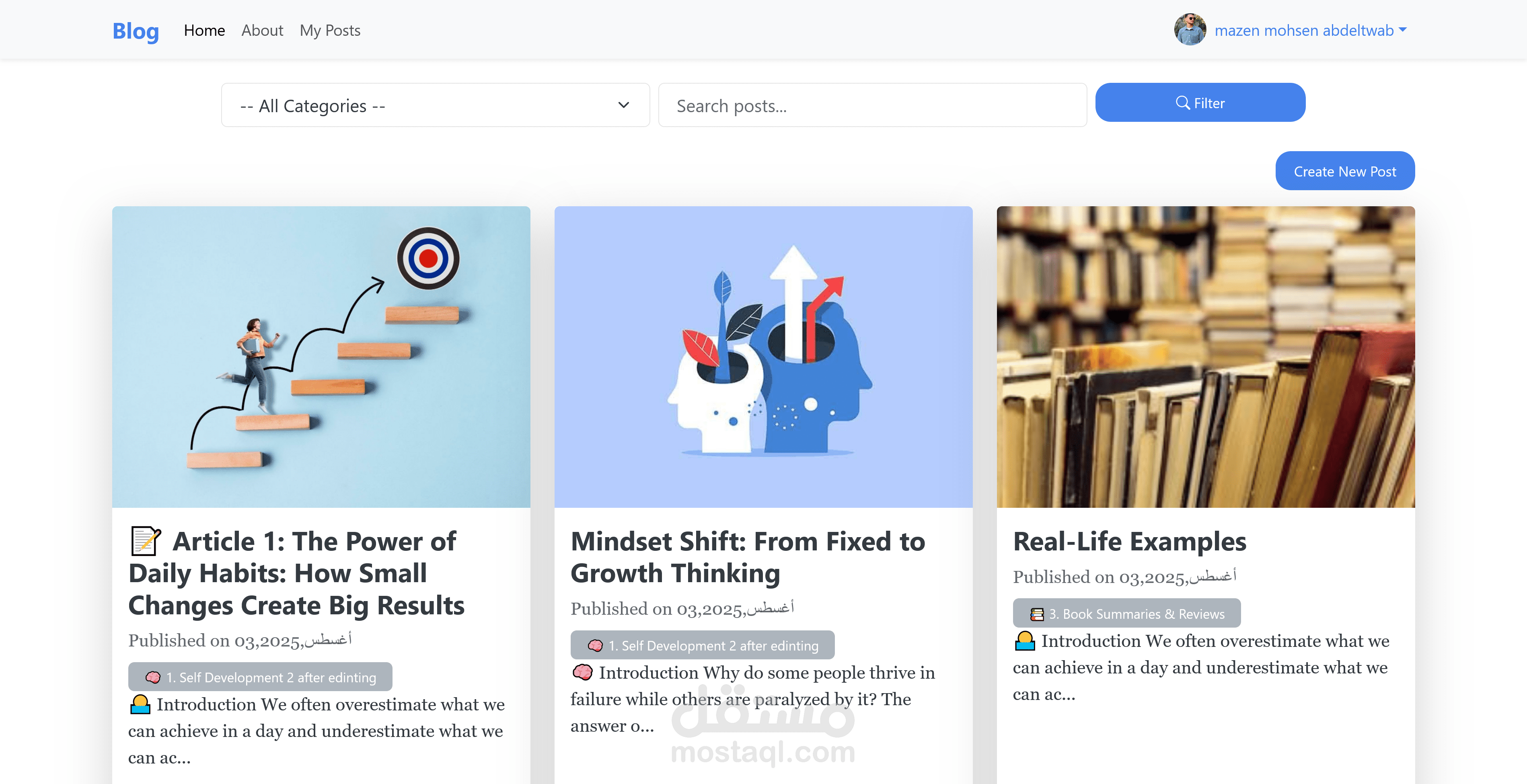Image resolution: width=1527 pixels, height=784 pixels.
Task: Focus the Search posts input field
Action: pyautogui.click(x=872, y=105)
